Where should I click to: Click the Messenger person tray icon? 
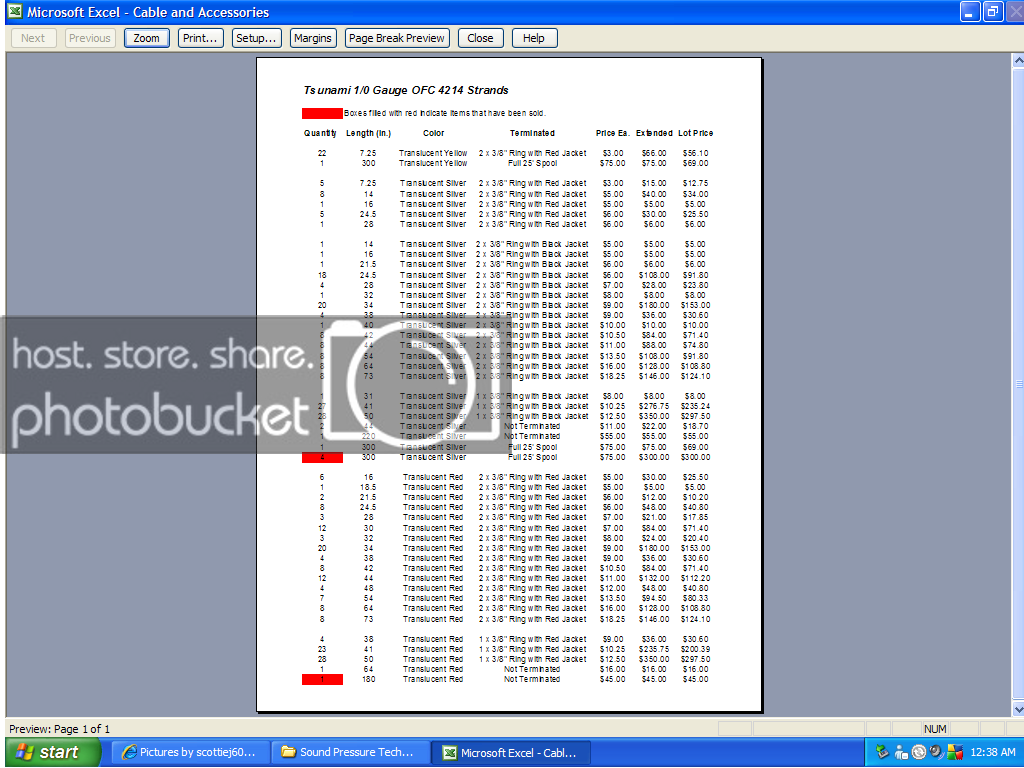(x=901, y=752)
